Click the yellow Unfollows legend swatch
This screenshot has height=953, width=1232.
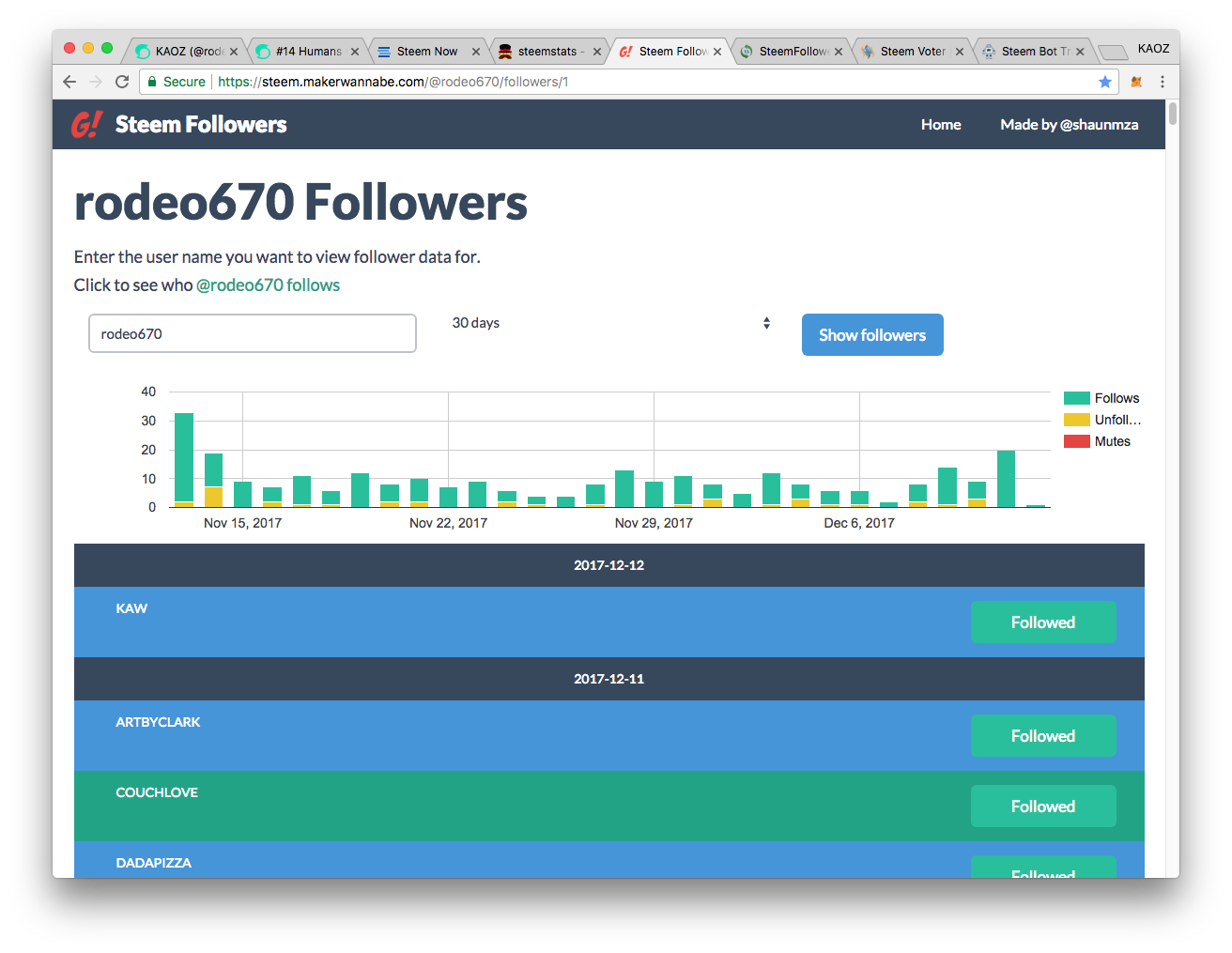[1077, 420]
